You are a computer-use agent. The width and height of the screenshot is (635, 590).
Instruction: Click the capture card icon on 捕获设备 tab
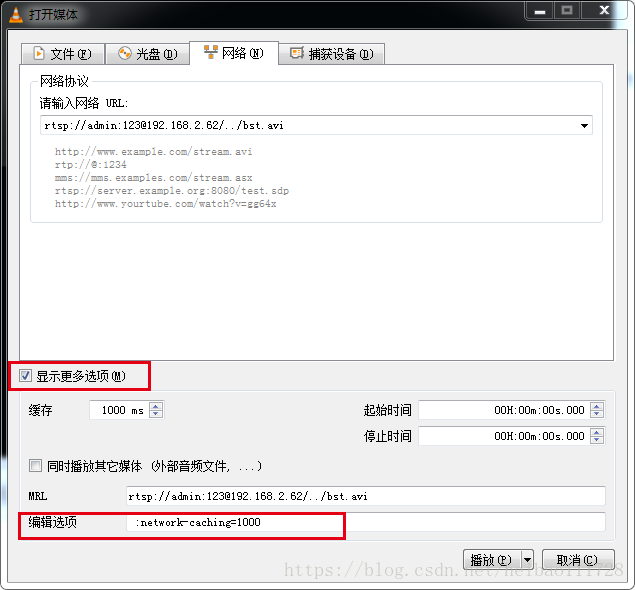click(x=297, y=53)
